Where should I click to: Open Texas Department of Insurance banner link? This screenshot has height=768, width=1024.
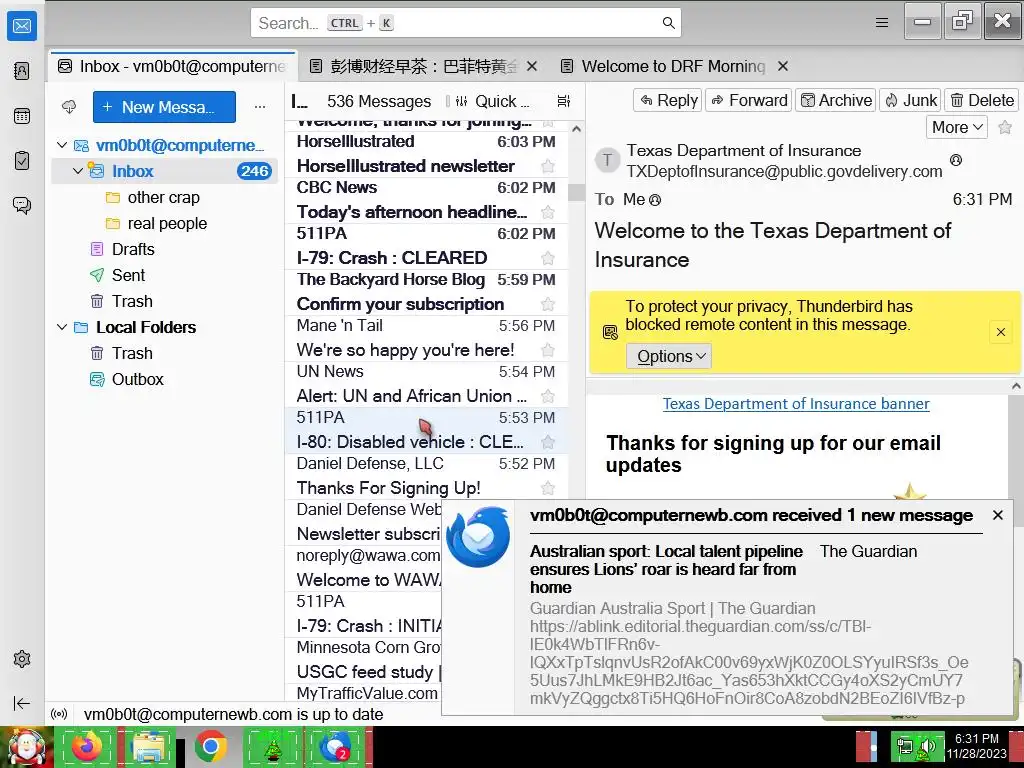(795, 404)
